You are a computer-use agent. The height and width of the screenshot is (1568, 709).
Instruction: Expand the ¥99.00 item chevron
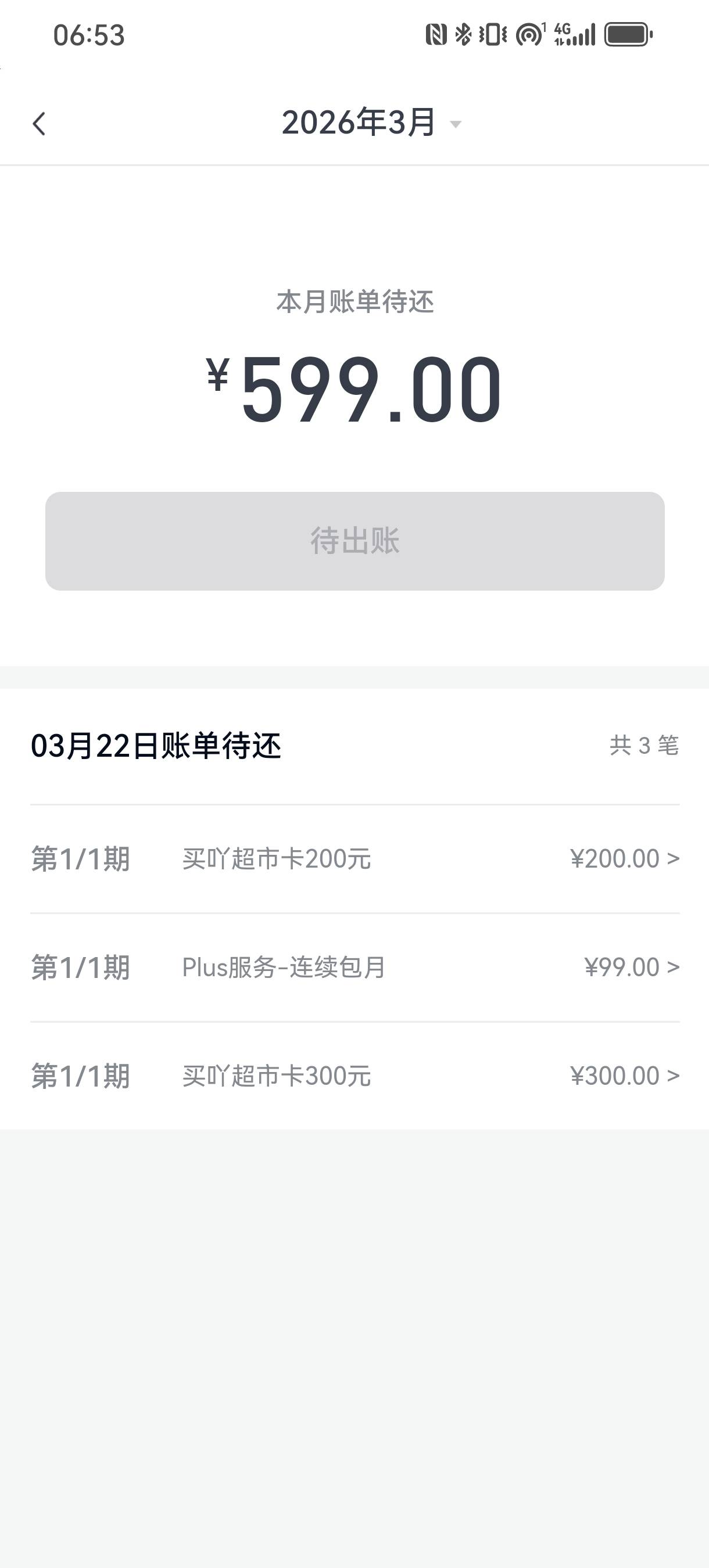(673, 967)
